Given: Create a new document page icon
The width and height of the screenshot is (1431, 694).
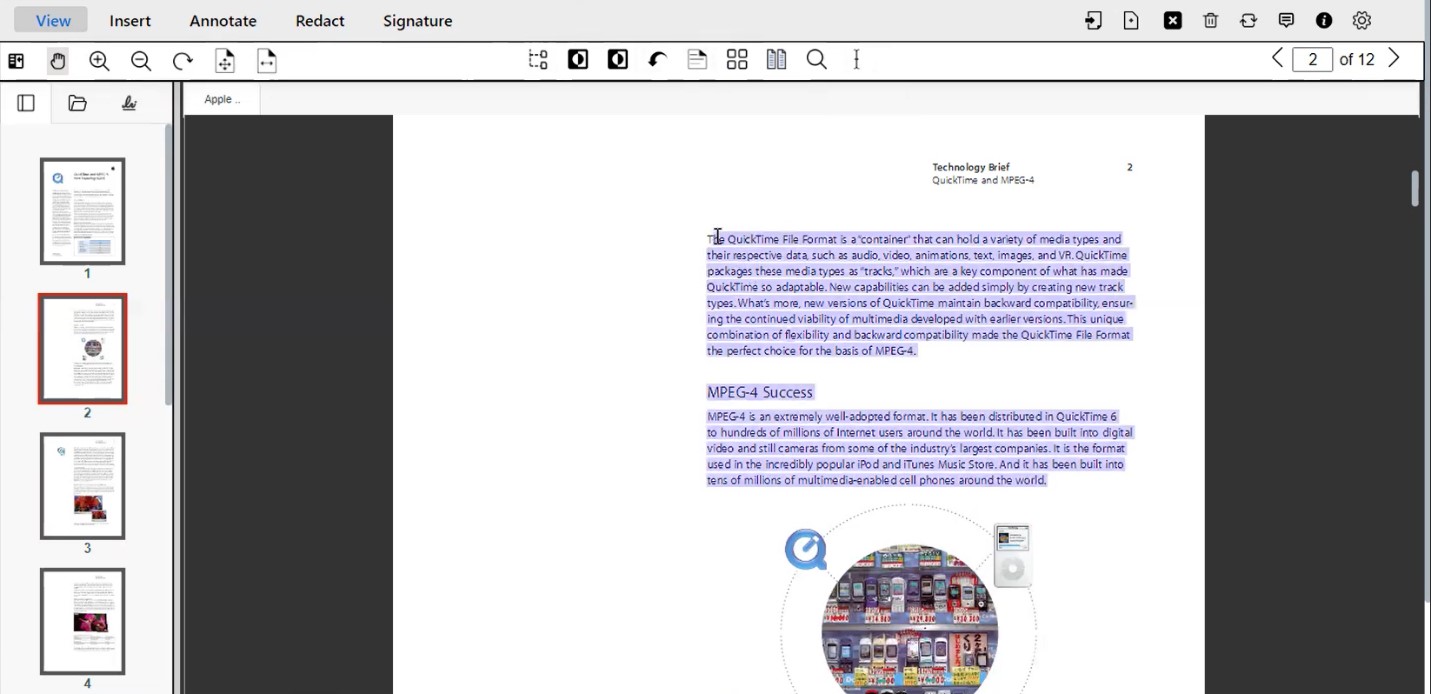Looking at the screenshot, I should (1131, 21).
